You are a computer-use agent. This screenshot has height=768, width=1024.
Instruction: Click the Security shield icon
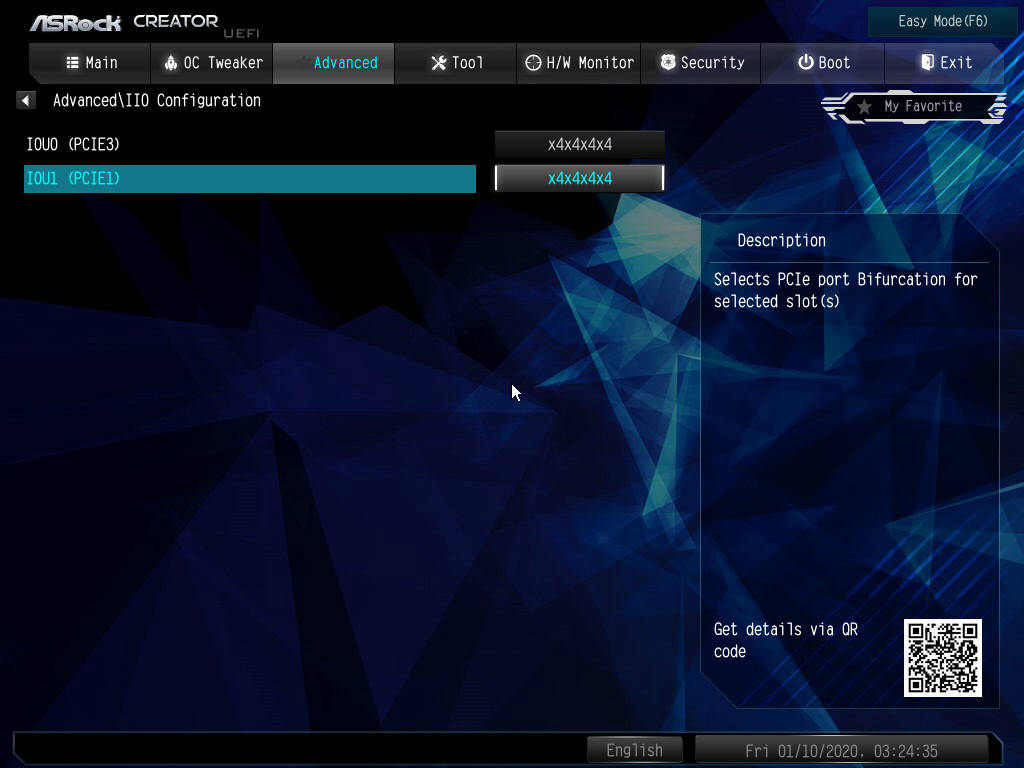point(667,62)
